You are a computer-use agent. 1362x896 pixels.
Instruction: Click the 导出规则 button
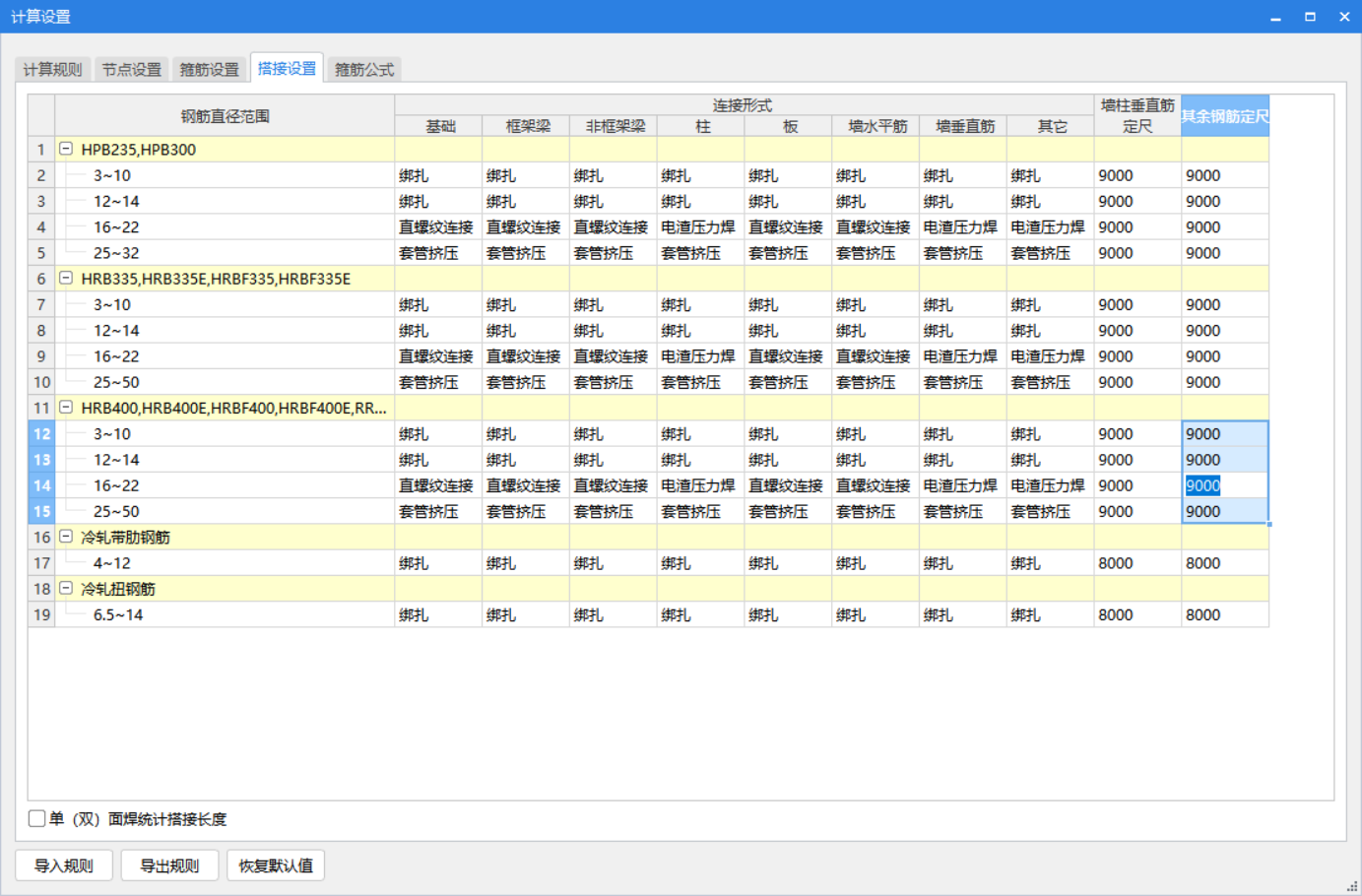(169, 865)
